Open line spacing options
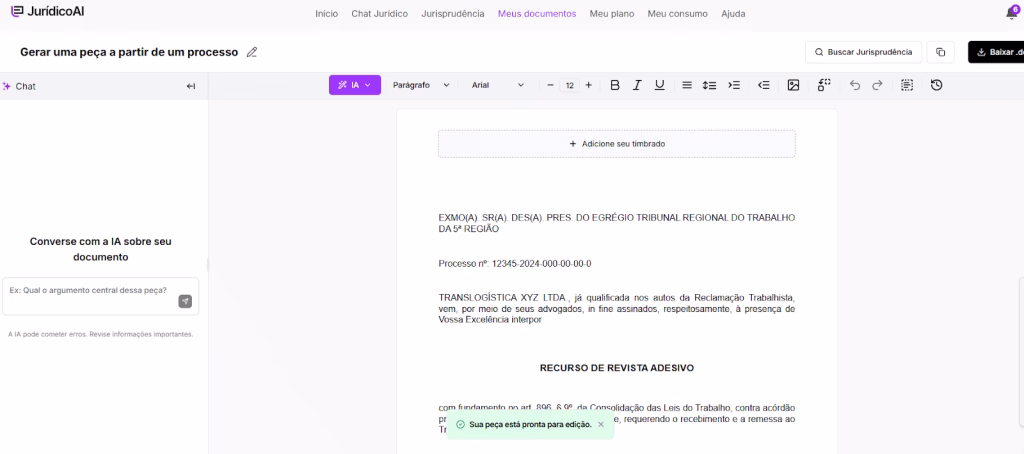 [x=709, y=85]
